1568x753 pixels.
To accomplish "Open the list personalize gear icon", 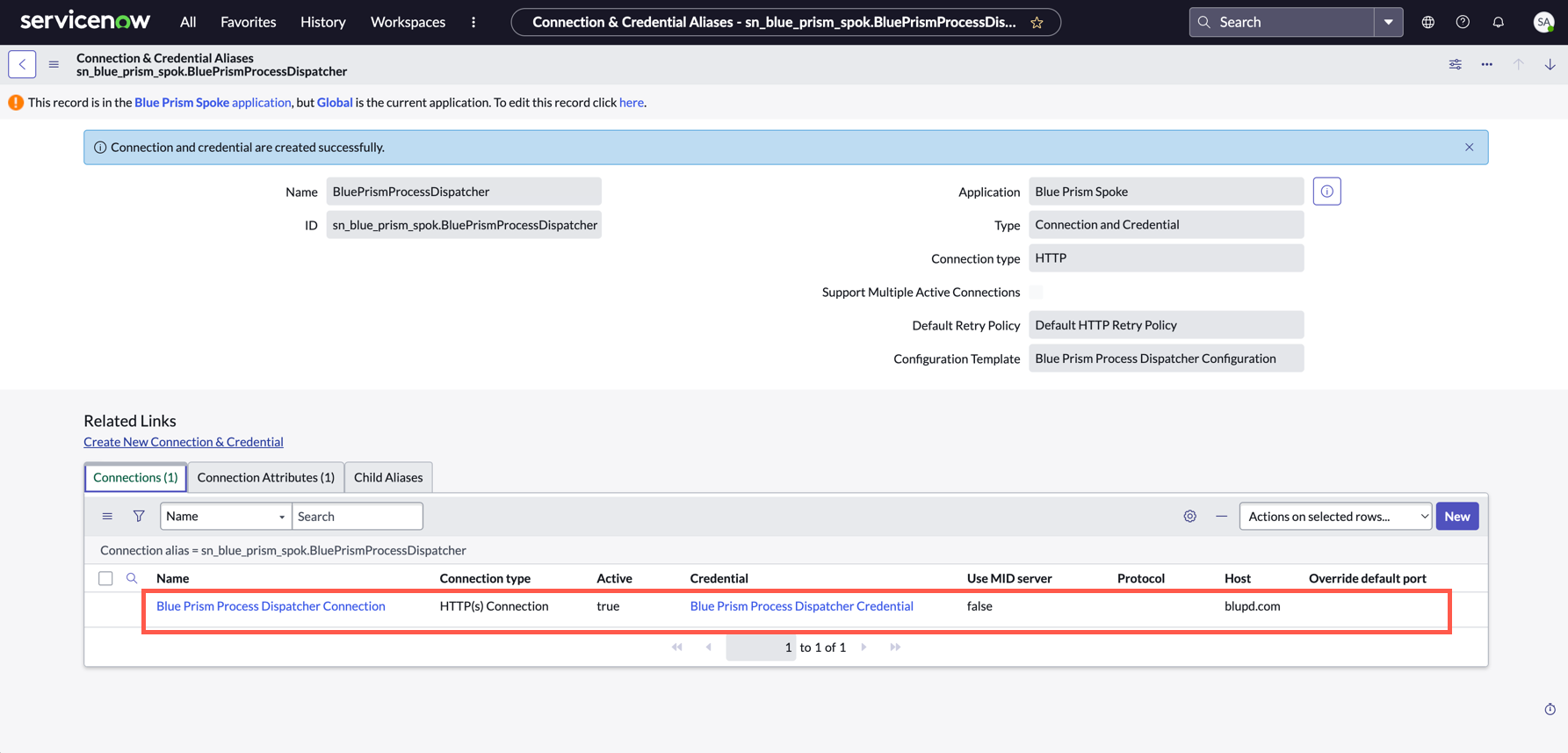I will [x=1189, y=517].
